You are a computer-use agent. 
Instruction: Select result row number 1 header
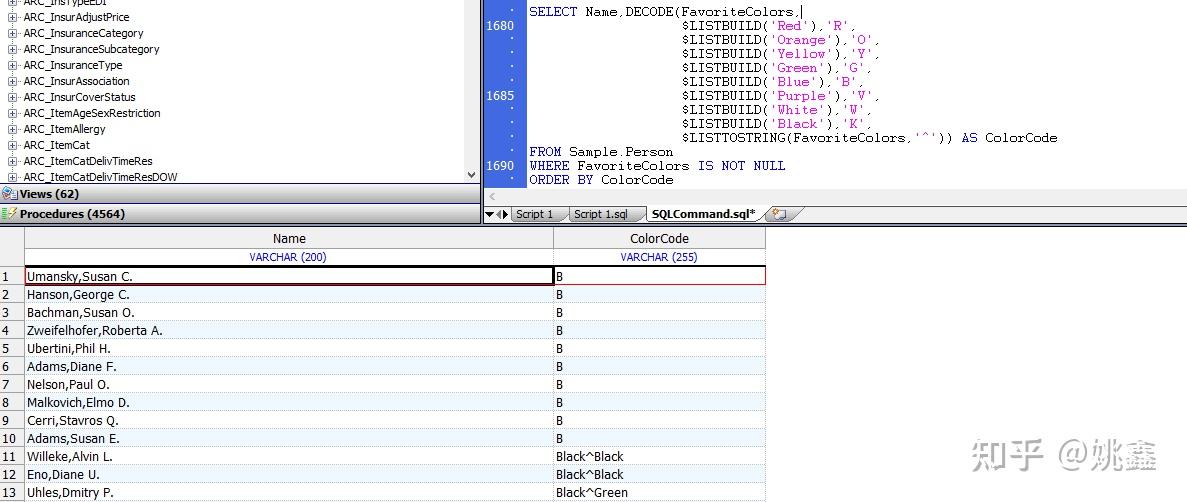tap(12, 276)
